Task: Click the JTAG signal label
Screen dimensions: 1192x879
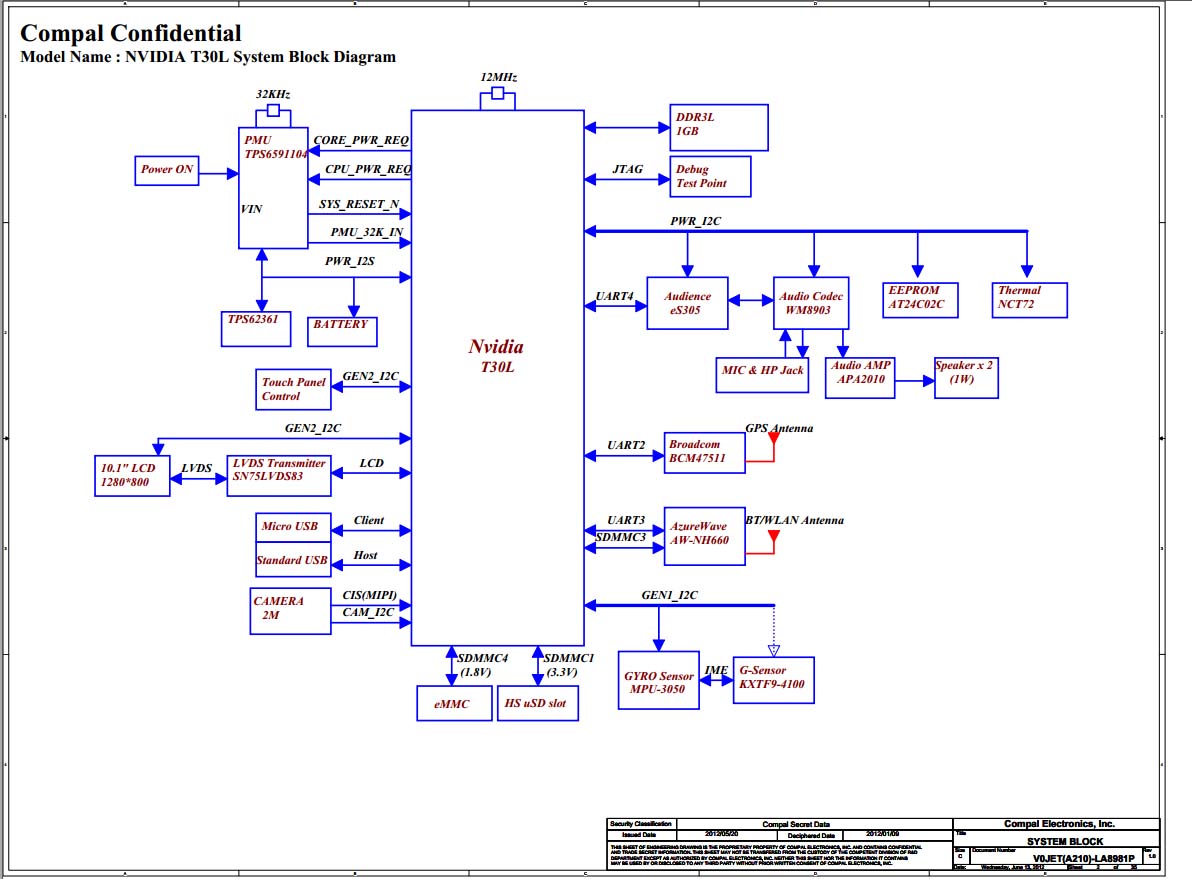Action: click(628, 169)
